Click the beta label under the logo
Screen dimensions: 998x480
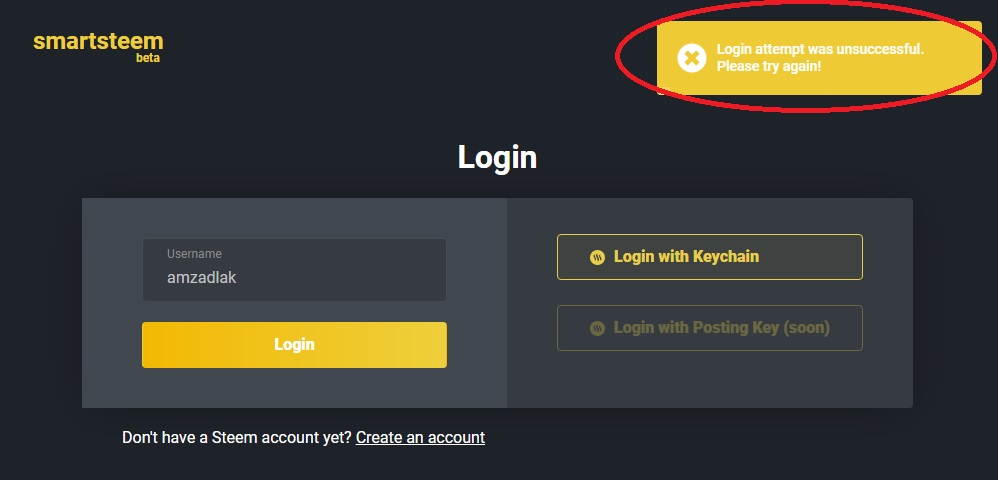click(x=148, y=58)
